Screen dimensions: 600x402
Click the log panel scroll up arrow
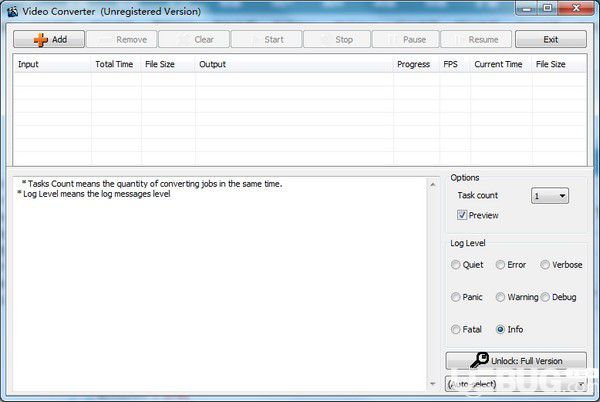click(x=433, y=185)
